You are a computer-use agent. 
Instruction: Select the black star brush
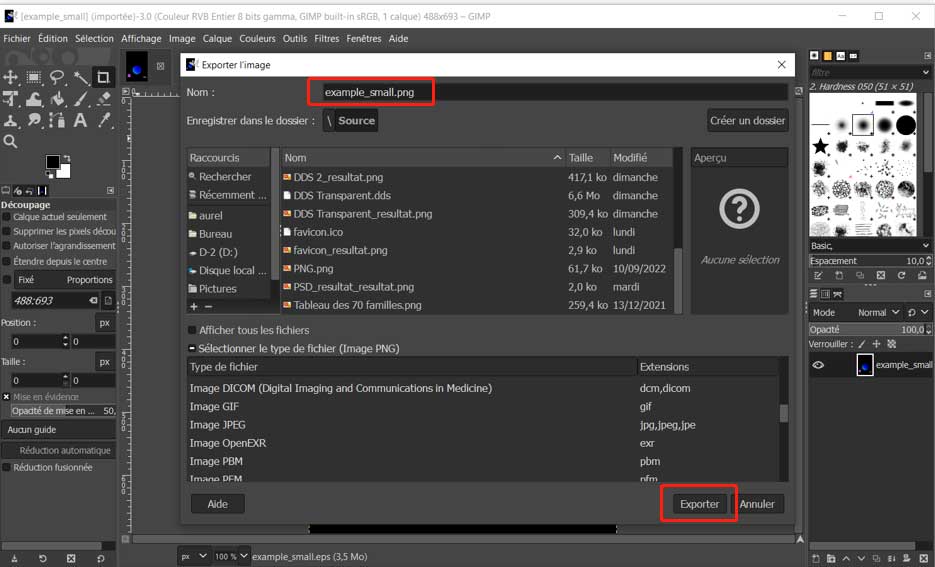[821, 147]
